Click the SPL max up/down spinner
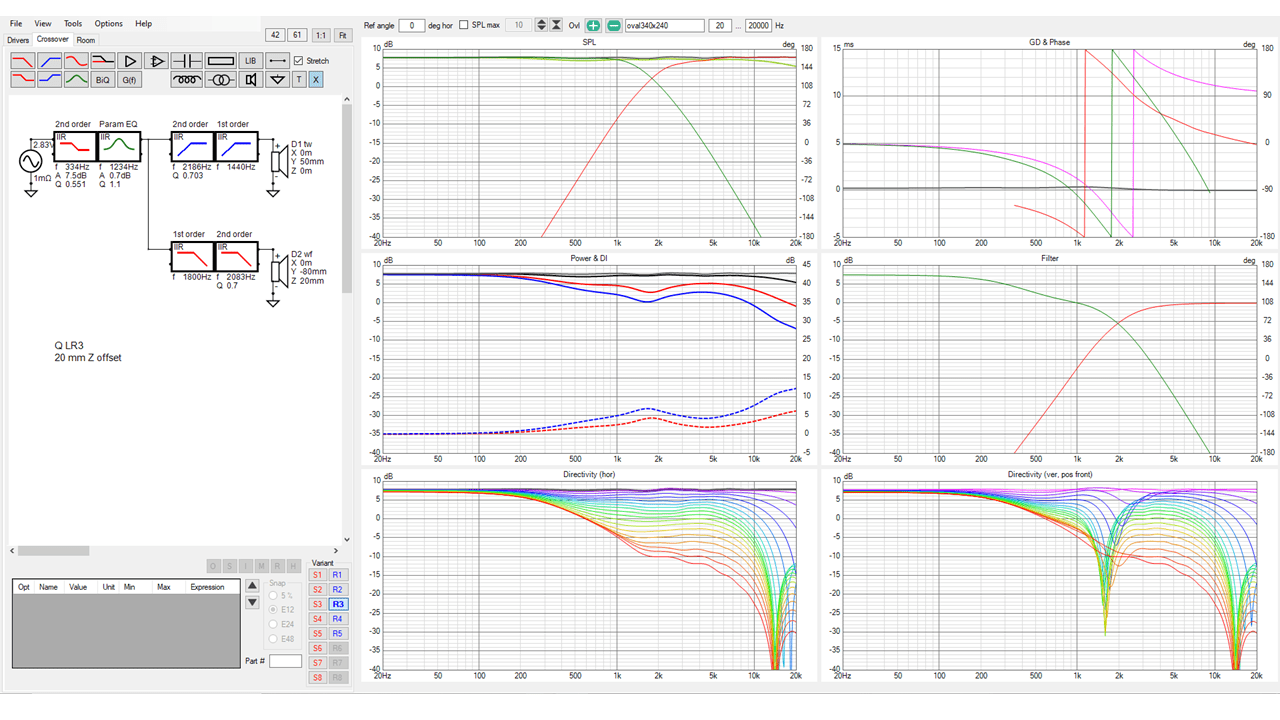This screenshot has width=1280, height=720. tap(541, 25)
